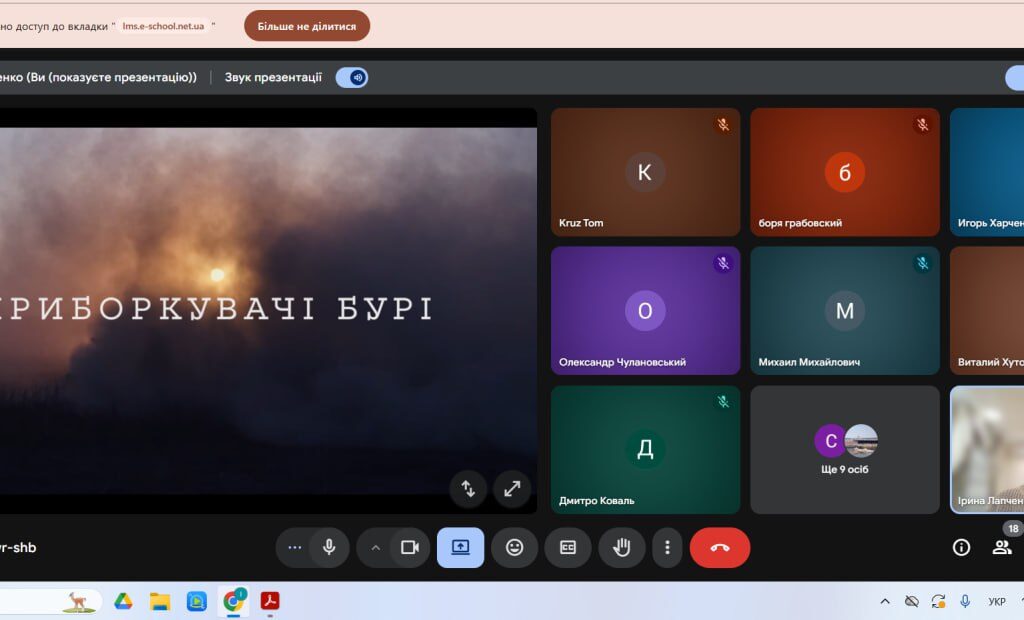Expand the presentation to fullscreen
Viewport: 1024px width, 620px height.
point(512,489)
